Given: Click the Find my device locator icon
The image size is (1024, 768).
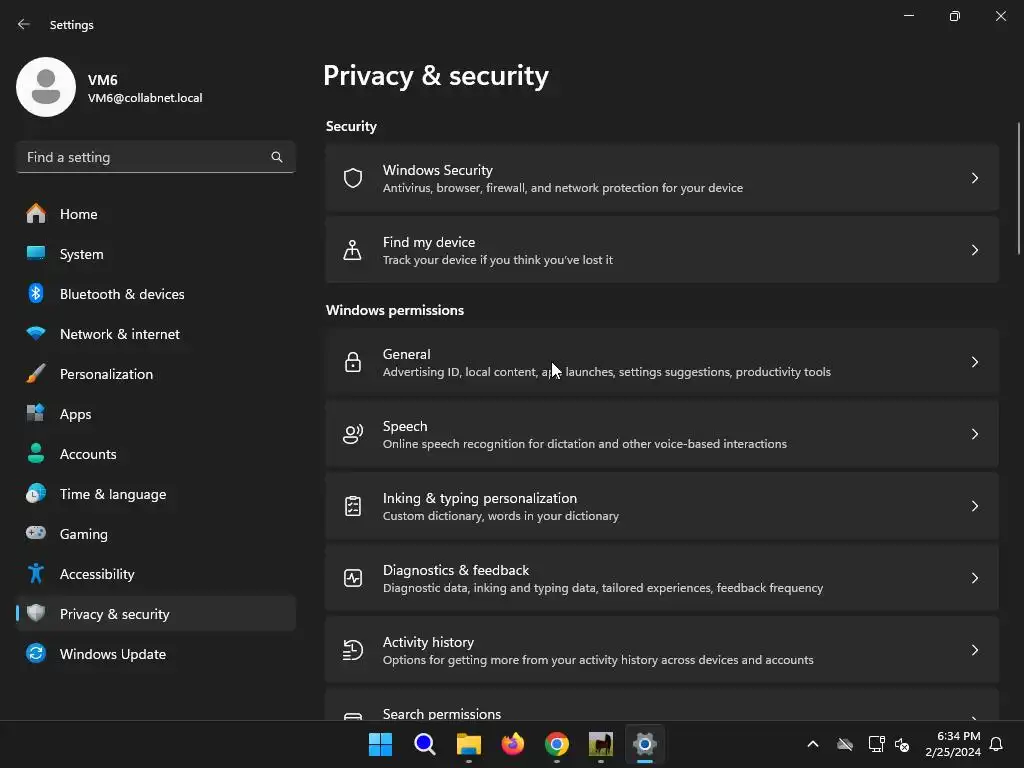Looking at the screenshot, I should point(353,249).
